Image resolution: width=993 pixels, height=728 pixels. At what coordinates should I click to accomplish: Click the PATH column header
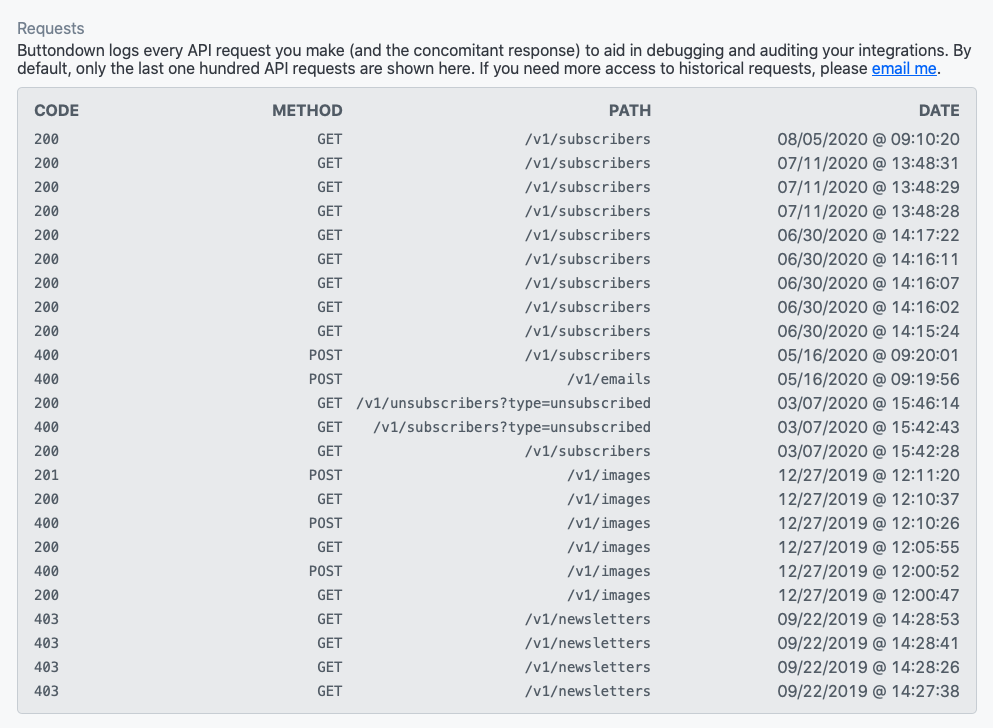tap(630, 110)
